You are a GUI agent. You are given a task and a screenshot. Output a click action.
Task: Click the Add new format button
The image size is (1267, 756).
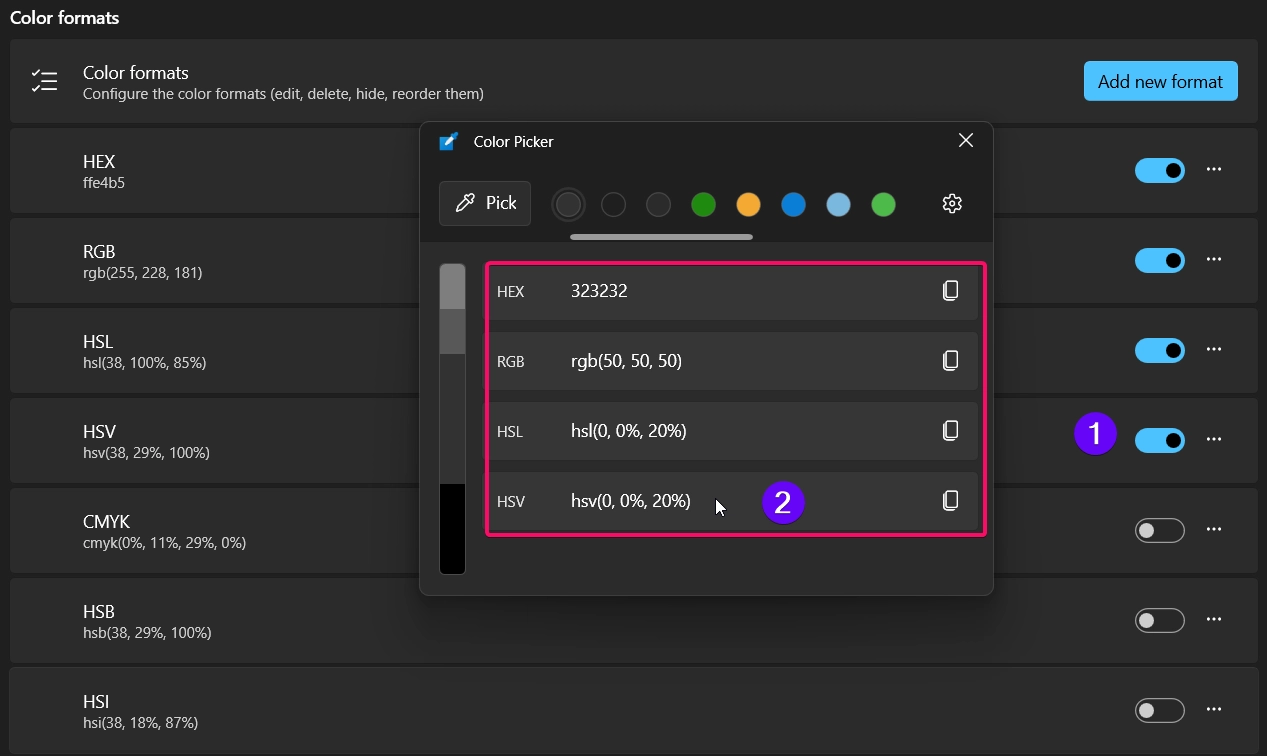tap(1161, 81)
